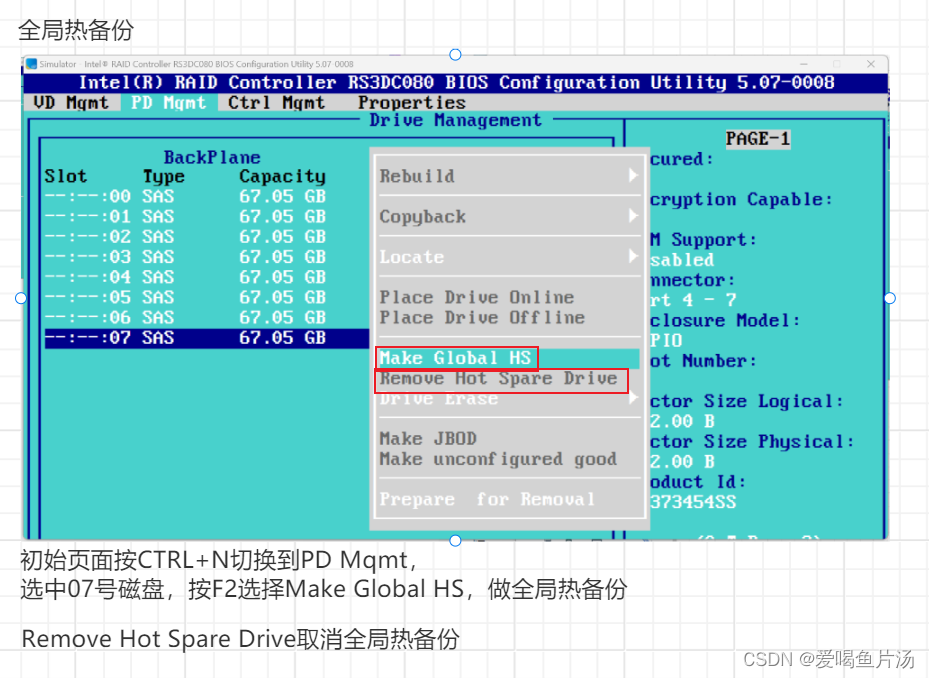Choose Place Drive Offline
This screenshot has width=929, height=678.
pyautogui.click(x=482, y=317)
